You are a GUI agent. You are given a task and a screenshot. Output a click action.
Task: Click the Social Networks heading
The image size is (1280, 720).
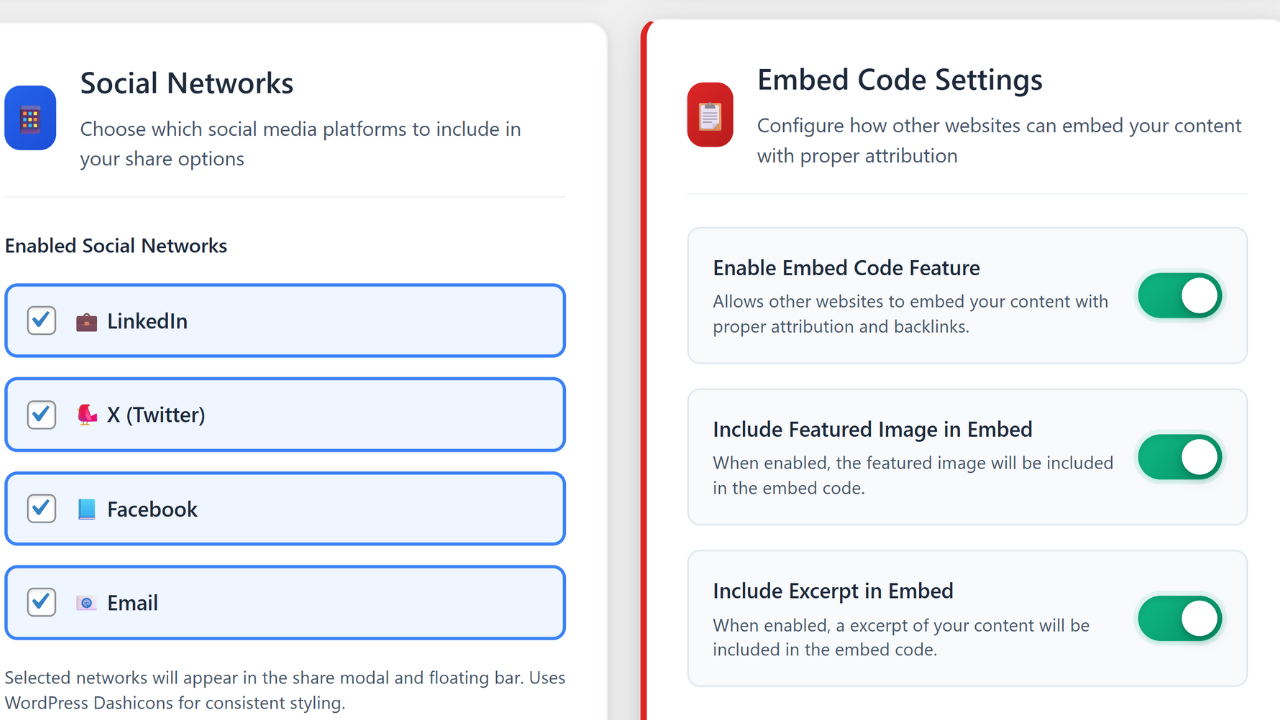tap(187, 83)
